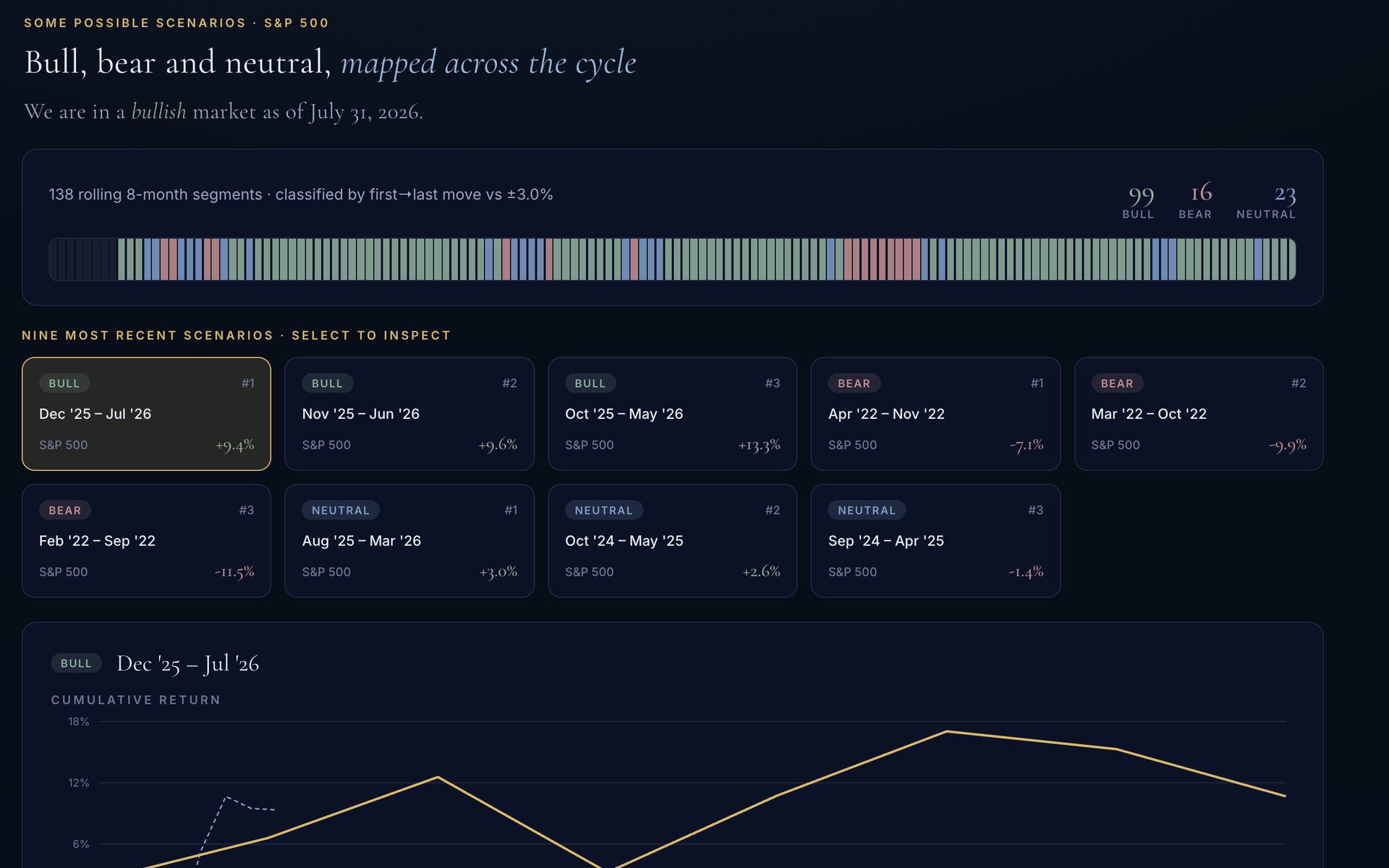Select the Dec '25 – Jul '26 bull scenario card
Screen dimensions: 1389x868
click(x=146, y=414)
